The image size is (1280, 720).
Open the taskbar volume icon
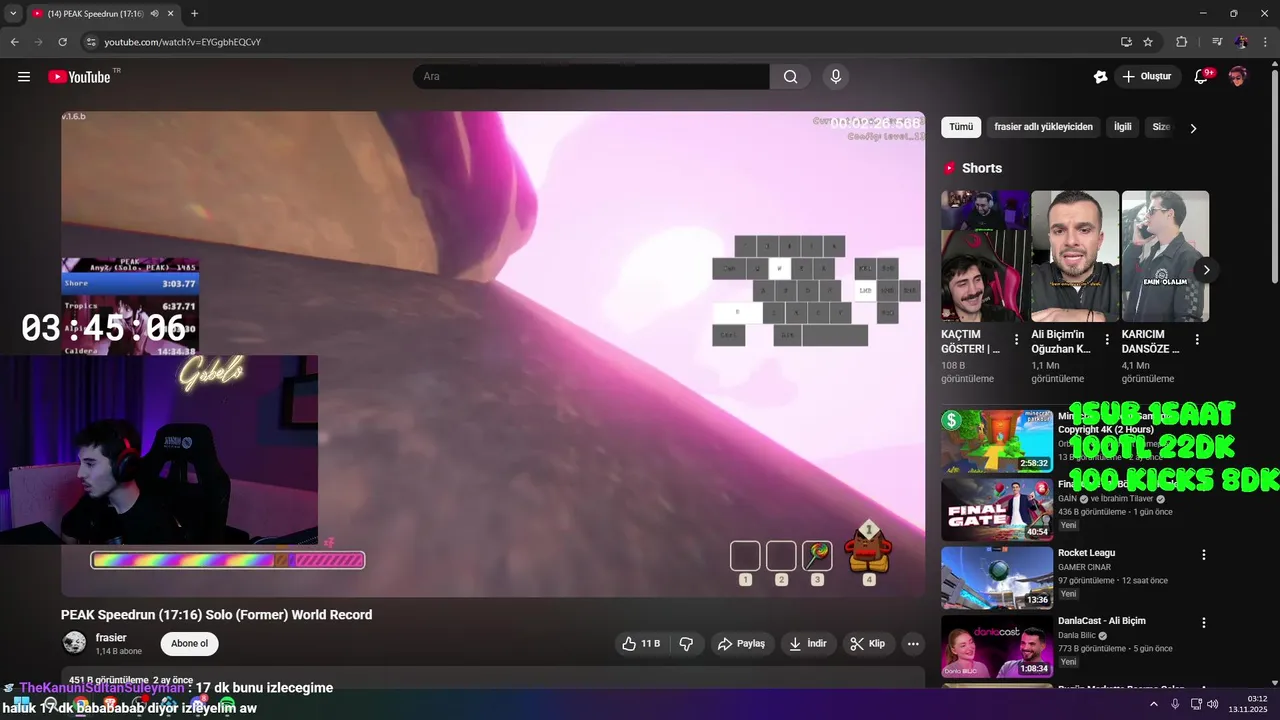pos(1213,704)
